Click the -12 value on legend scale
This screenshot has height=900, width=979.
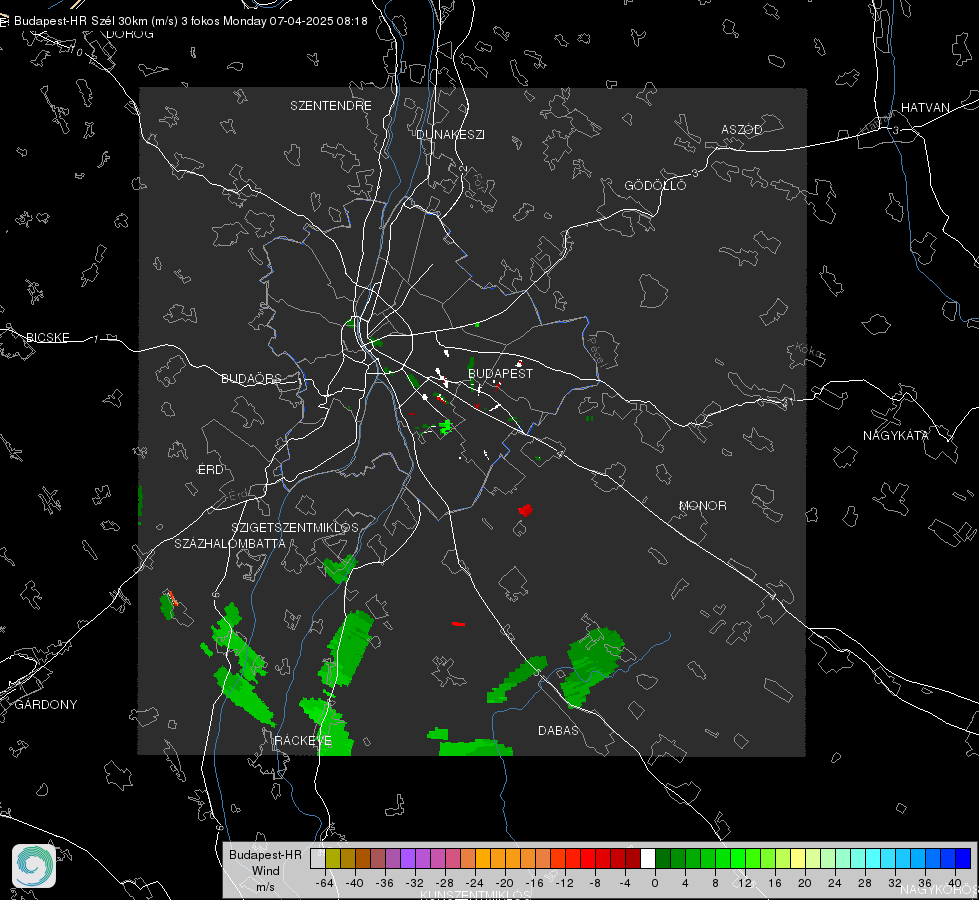click(x=565, y=883)
